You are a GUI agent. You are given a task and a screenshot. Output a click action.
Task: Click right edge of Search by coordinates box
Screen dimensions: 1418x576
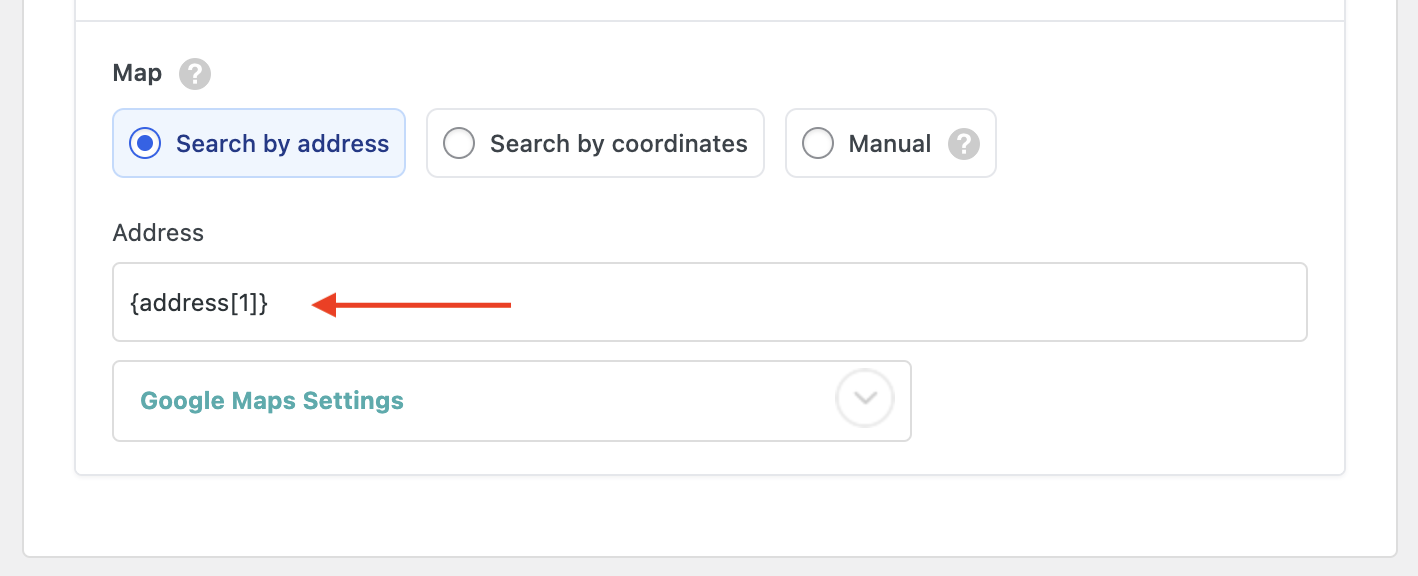(x=758, y=144)
